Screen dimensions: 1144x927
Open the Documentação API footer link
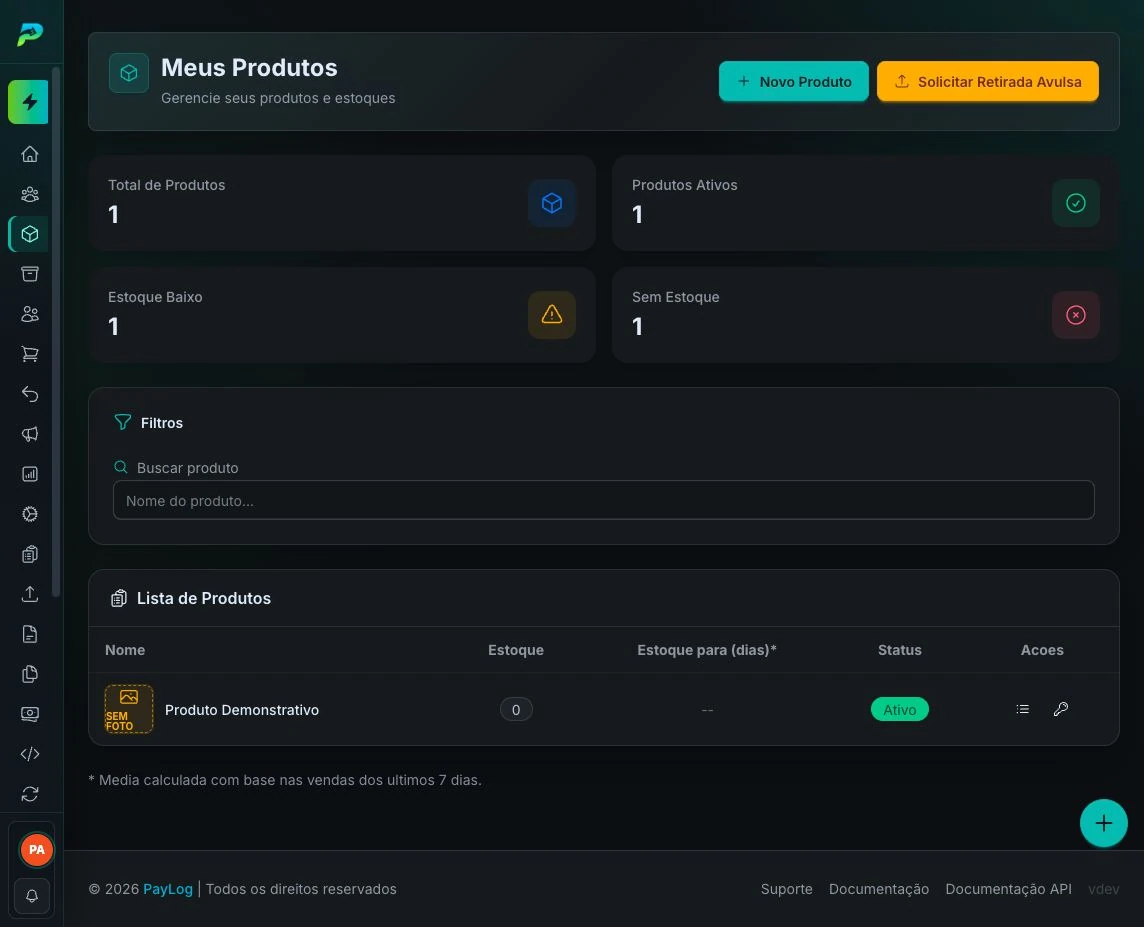pos(1008,889)
